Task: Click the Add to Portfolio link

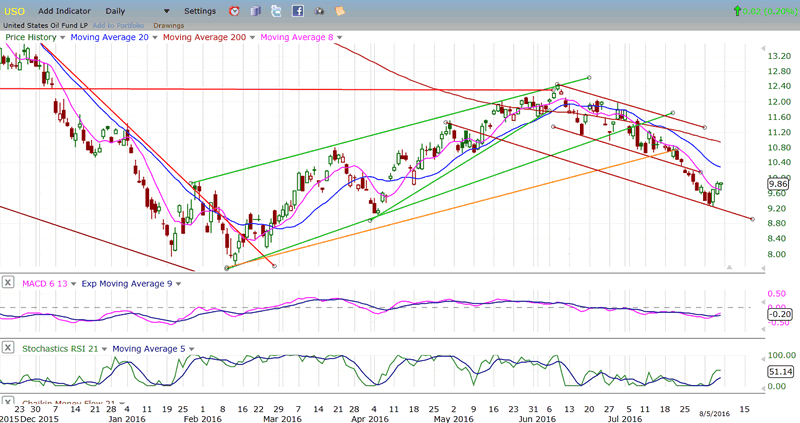Action: [x=118, y=25]
